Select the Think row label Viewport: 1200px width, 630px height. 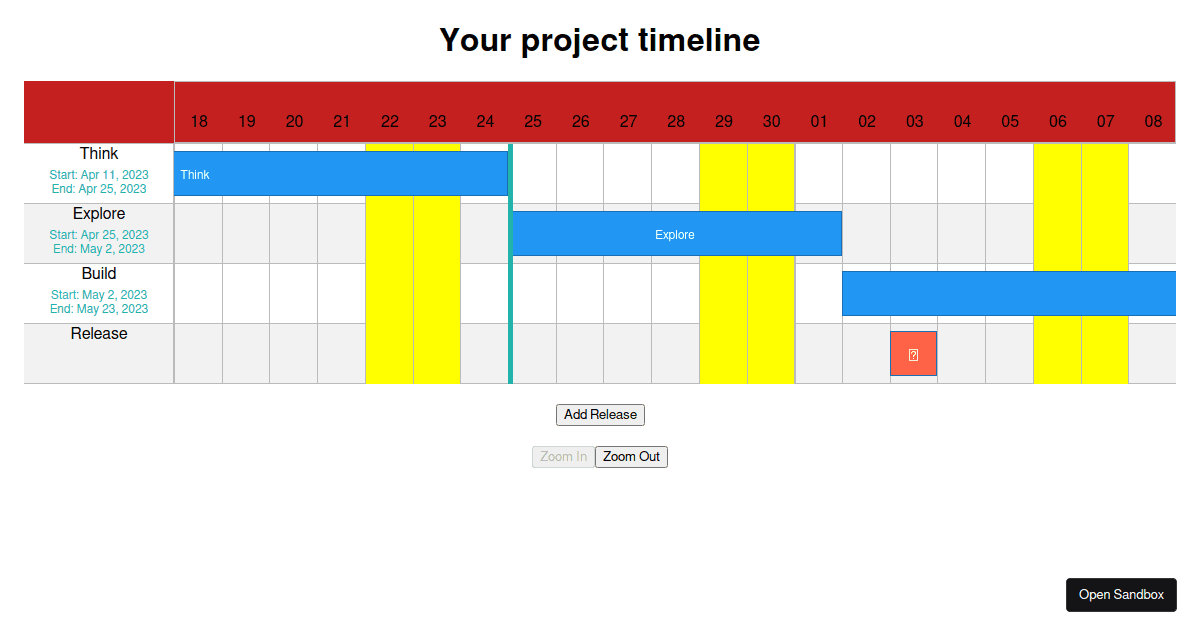point(98,153)
